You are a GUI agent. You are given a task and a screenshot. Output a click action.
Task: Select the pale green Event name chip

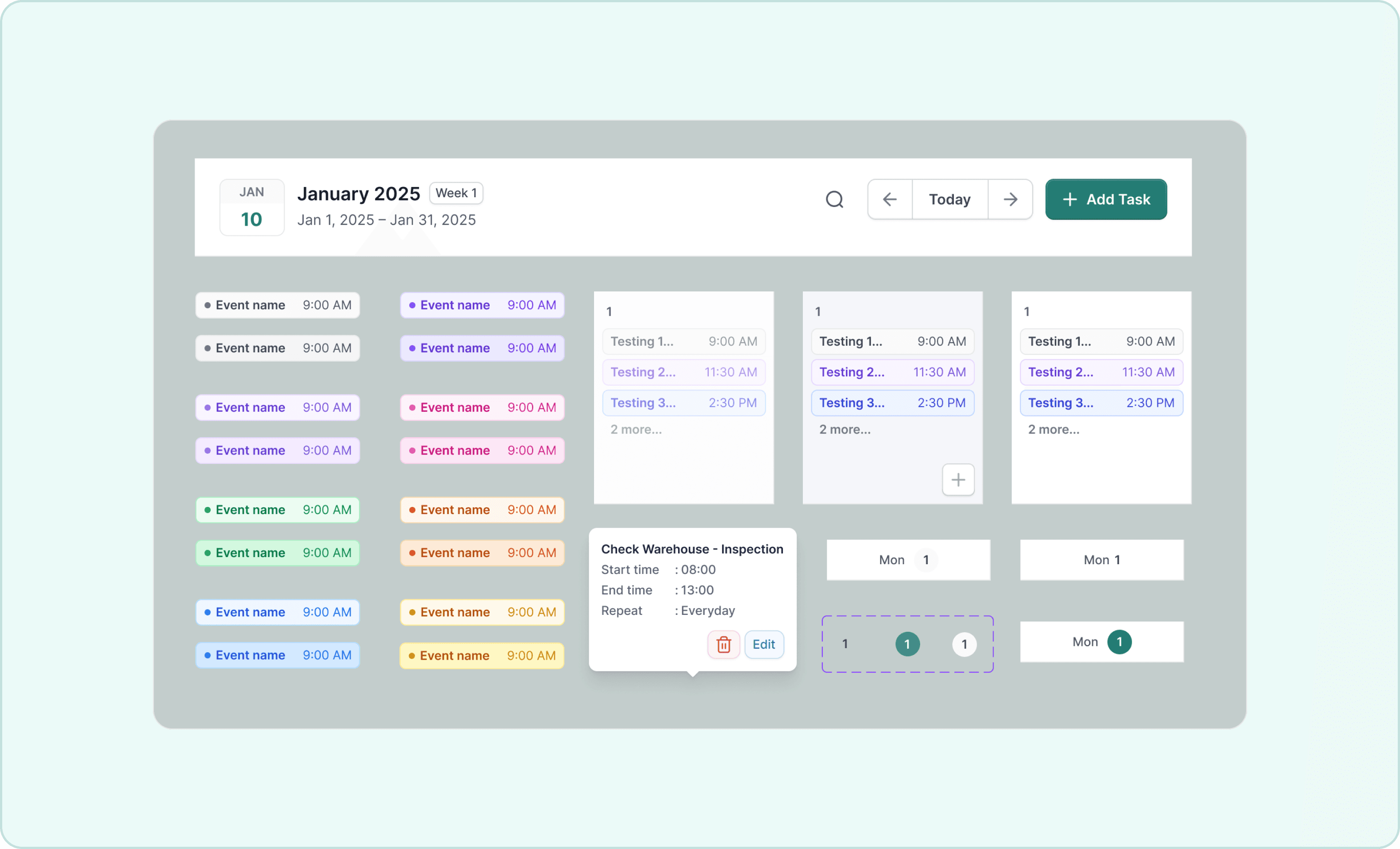(278, 510)
